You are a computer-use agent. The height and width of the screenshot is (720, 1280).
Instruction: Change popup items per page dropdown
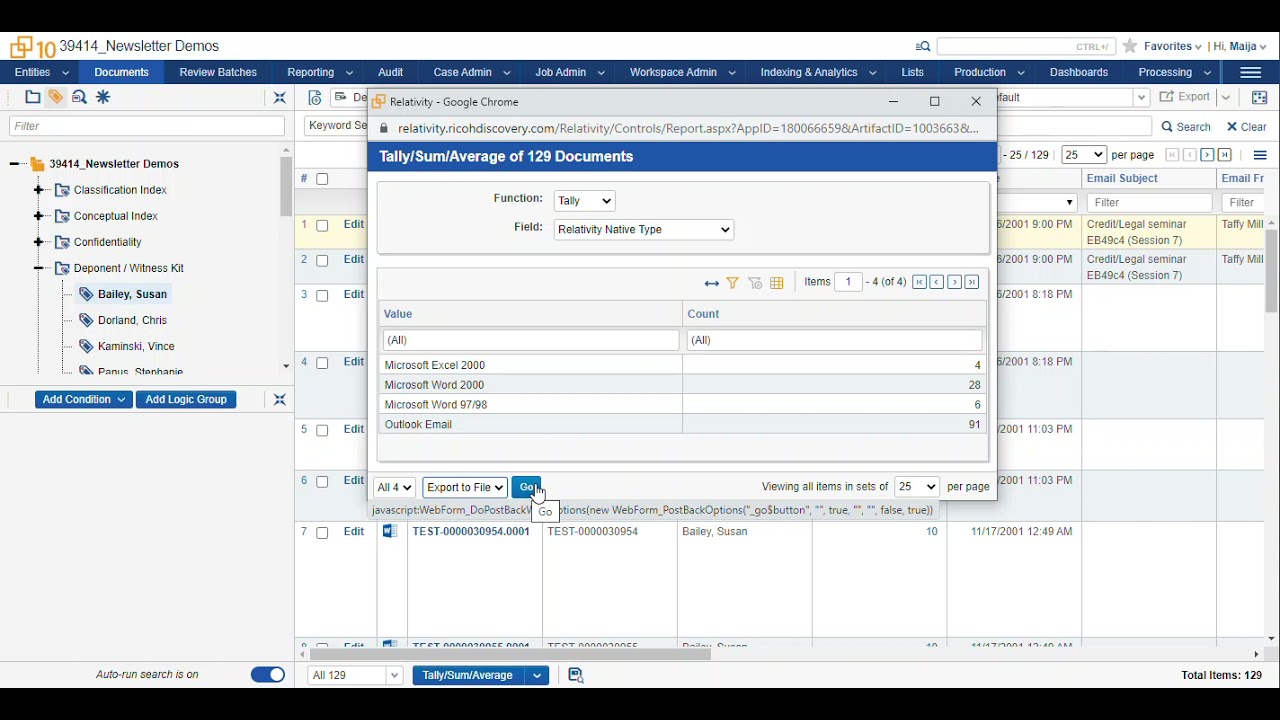tap(917, 487)
